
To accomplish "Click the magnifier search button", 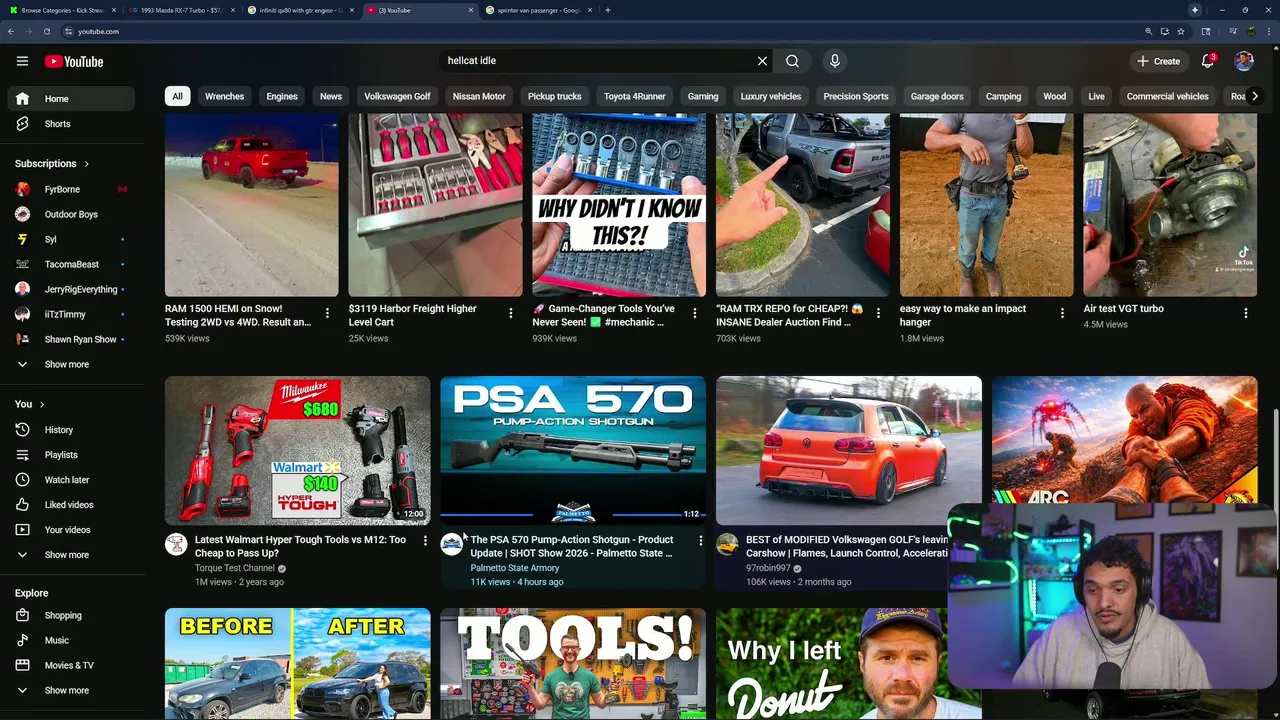I will pos(792,61).
